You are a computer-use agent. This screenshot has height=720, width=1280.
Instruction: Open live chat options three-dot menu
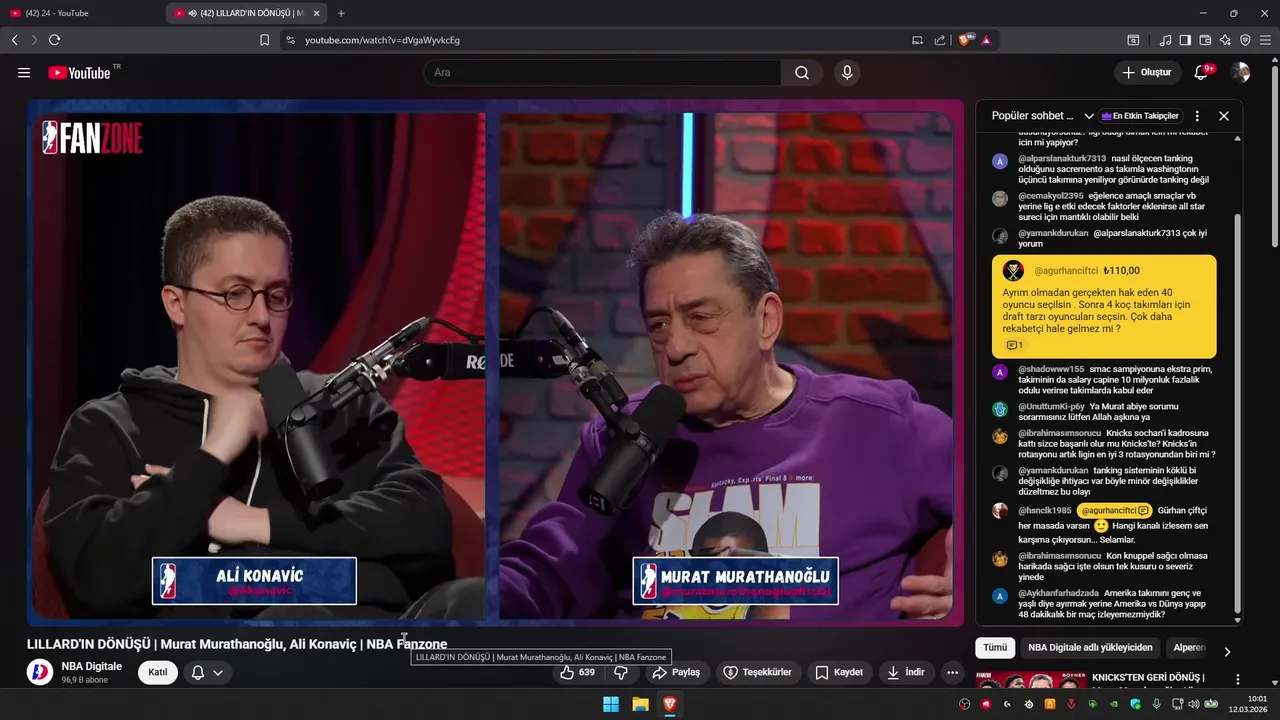click(x=1197, y=116)
